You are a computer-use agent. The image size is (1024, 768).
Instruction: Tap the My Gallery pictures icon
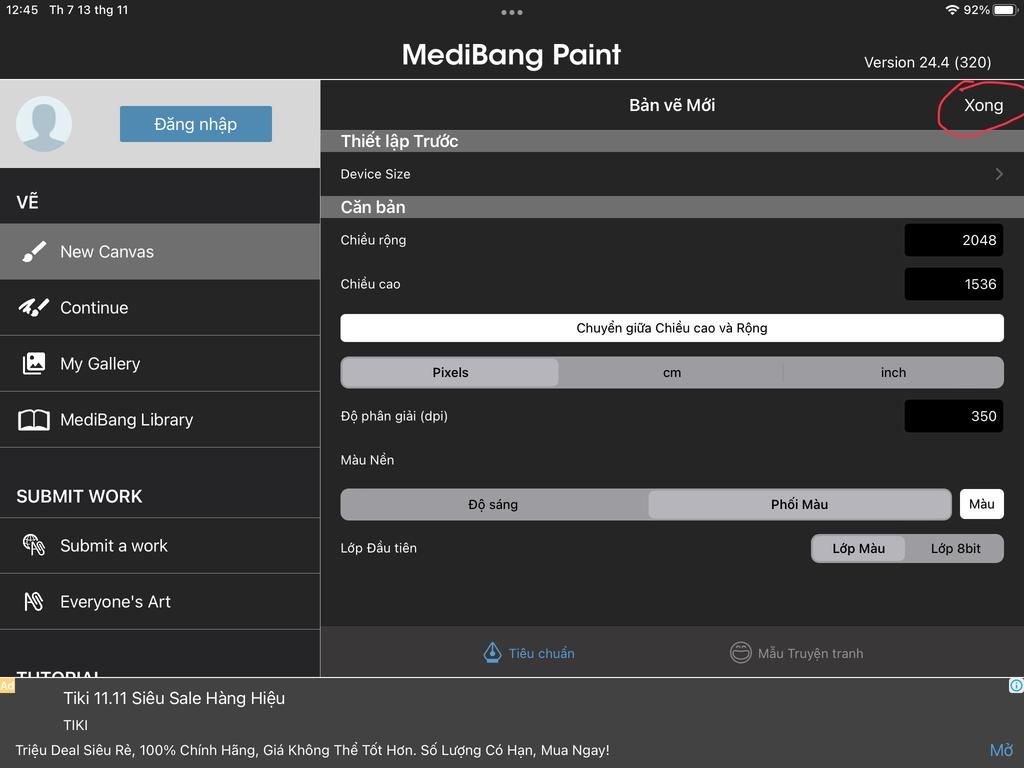click(34, 364)
